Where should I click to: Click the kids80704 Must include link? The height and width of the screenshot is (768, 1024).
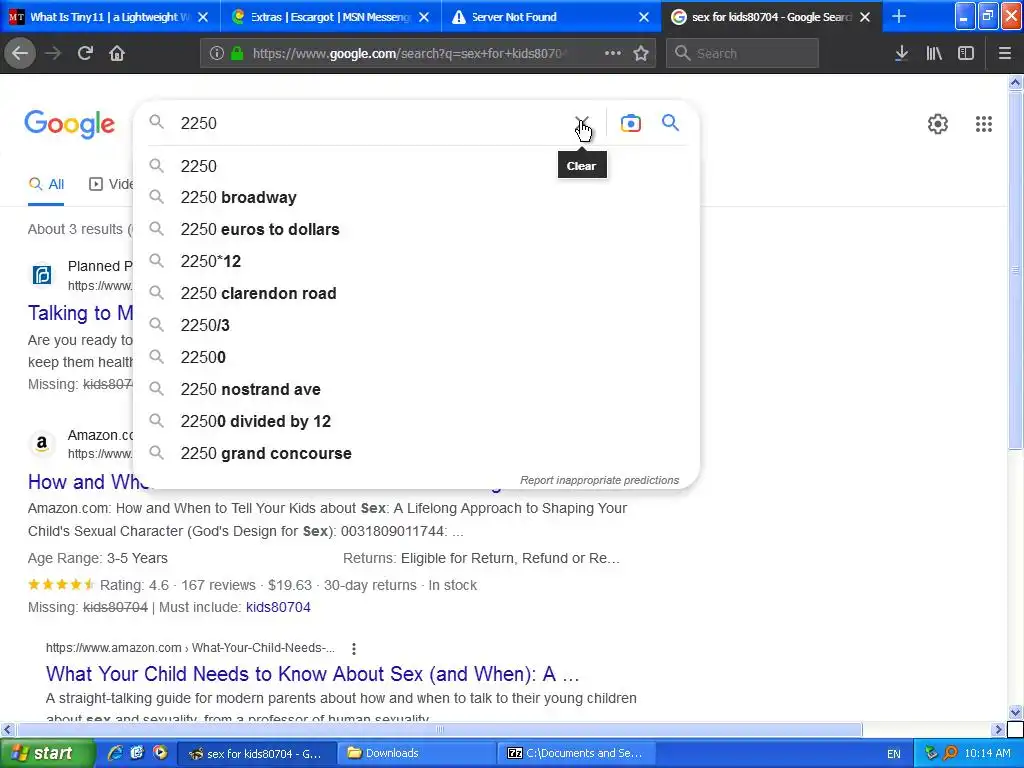coord(278,607)
